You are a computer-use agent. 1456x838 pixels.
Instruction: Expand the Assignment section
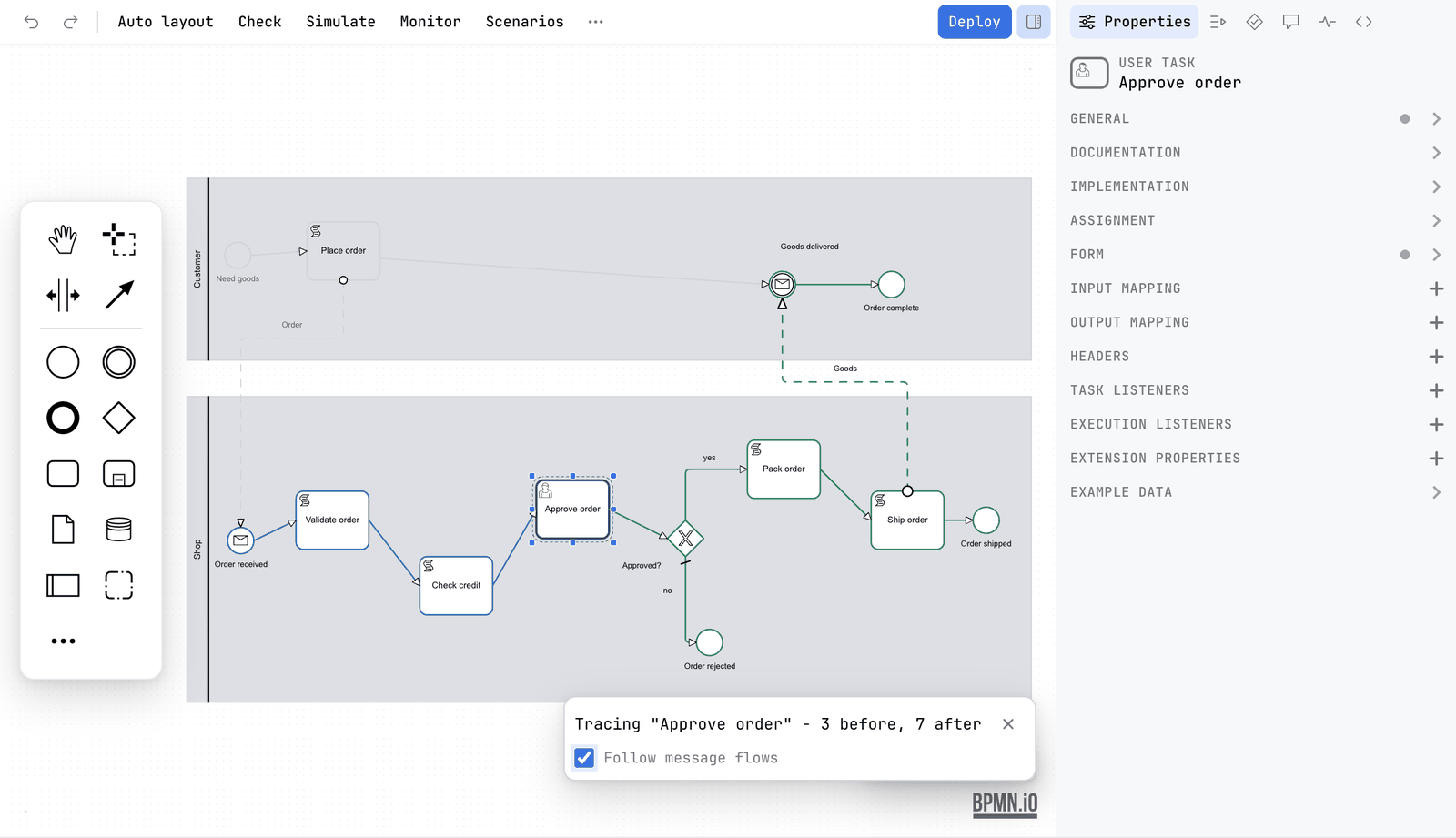click(x=1256, y=221)
